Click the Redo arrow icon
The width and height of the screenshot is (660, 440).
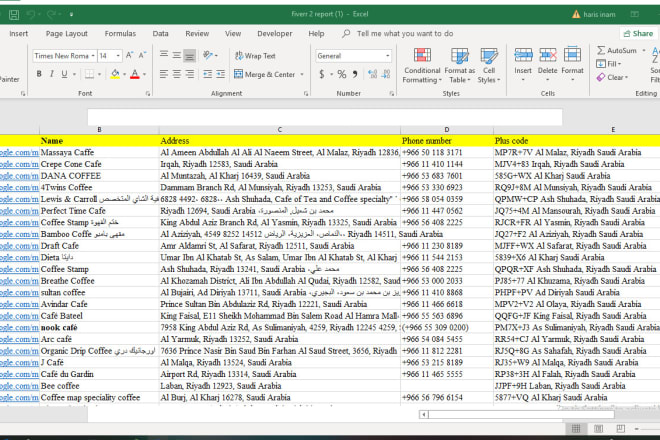click(51, 15)
